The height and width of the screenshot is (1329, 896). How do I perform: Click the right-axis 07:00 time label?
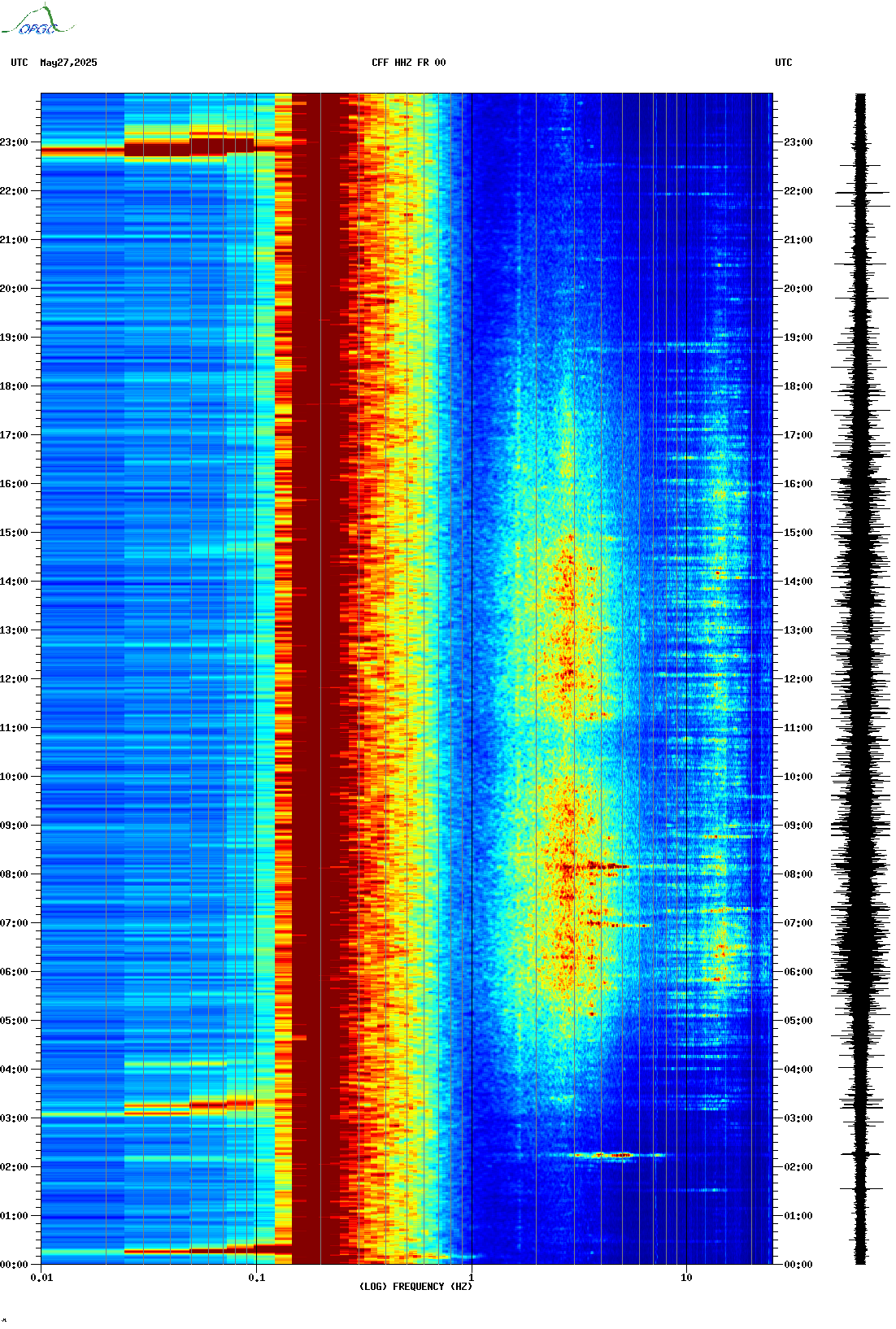tap(798, 923)
